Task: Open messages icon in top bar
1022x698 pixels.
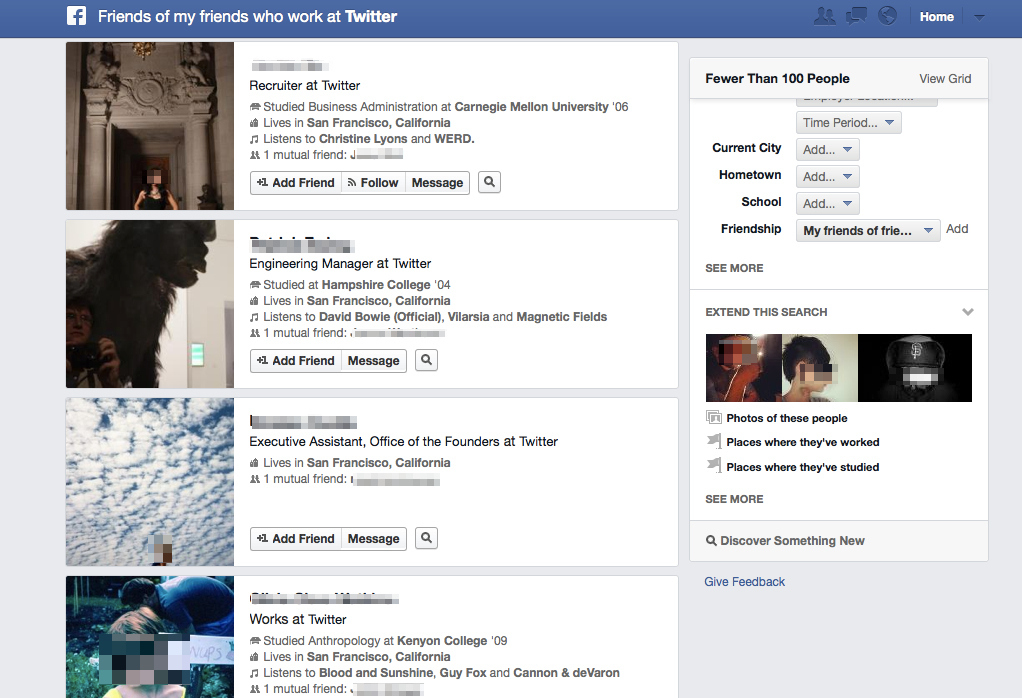Action: point(856,16)
